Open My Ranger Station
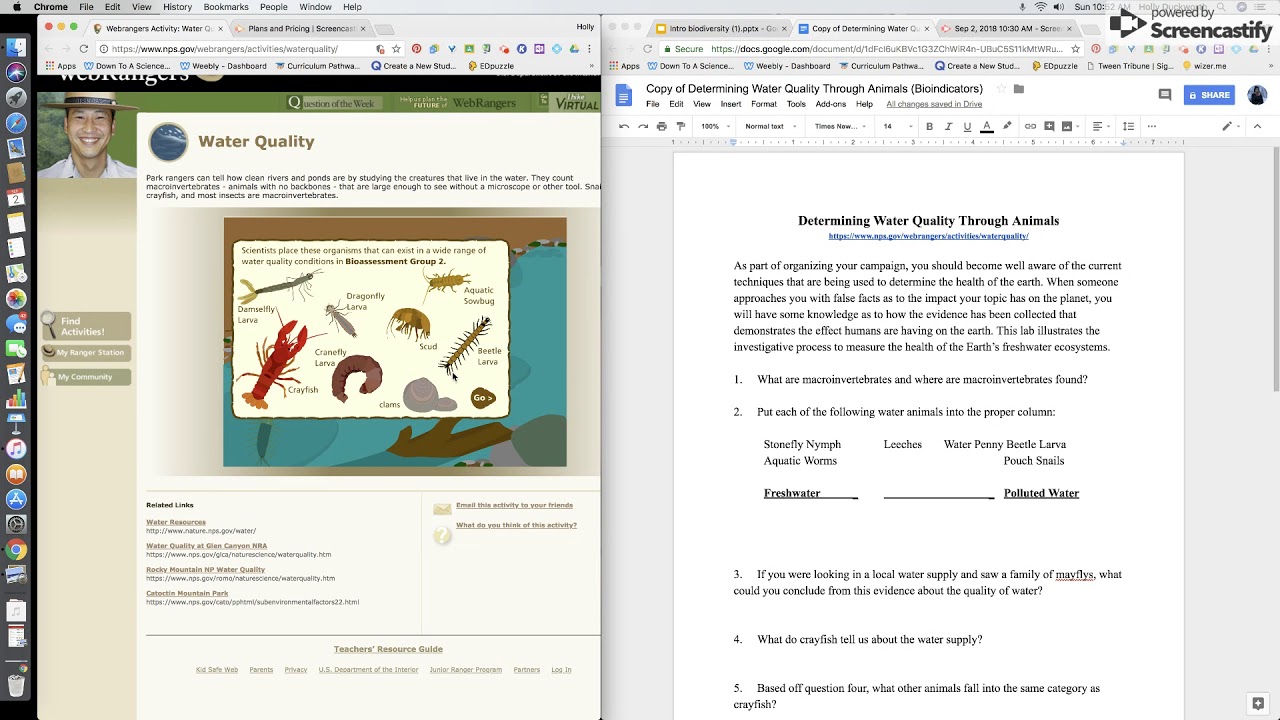Screen dimensions: 1280x720 (85, 353)
